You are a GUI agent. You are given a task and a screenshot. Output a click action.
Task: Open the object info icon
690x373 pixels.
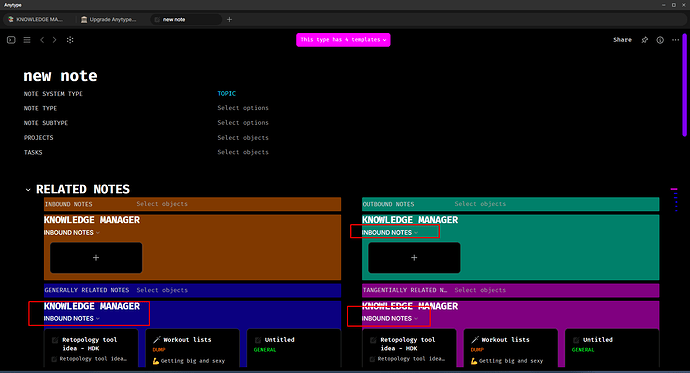point(660,40)
